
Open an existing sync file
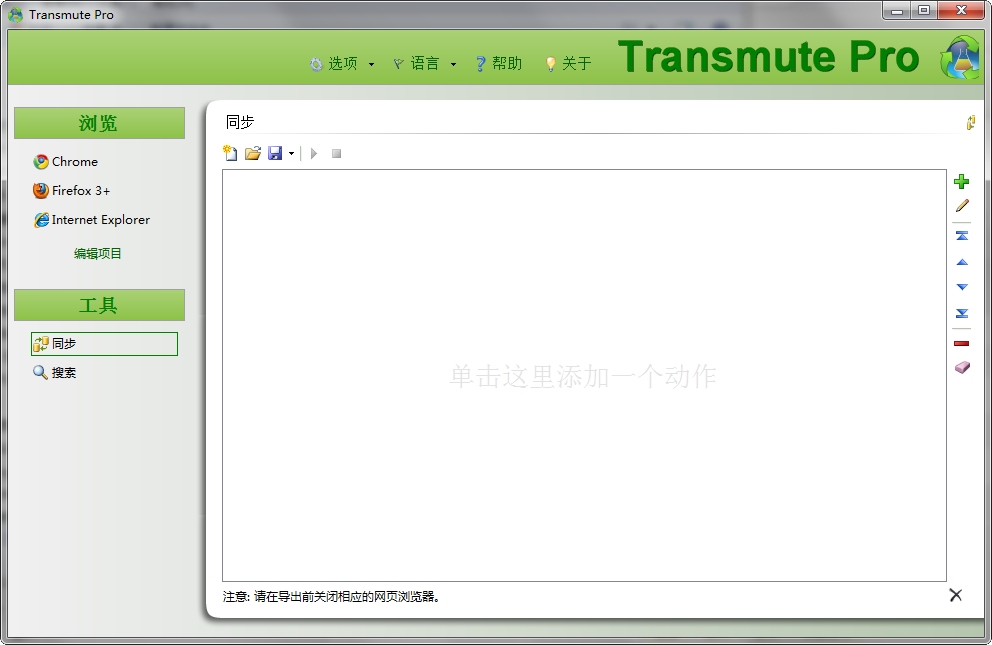(253, 153)
